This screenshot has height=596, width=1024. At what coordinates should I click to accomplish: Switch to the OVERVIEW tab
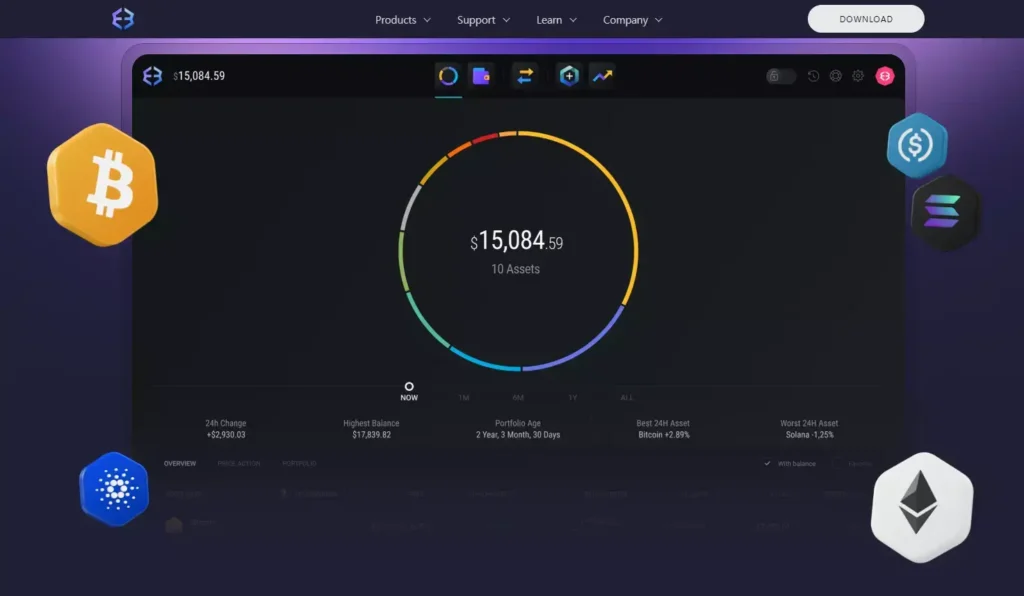(x=180, y=463)
